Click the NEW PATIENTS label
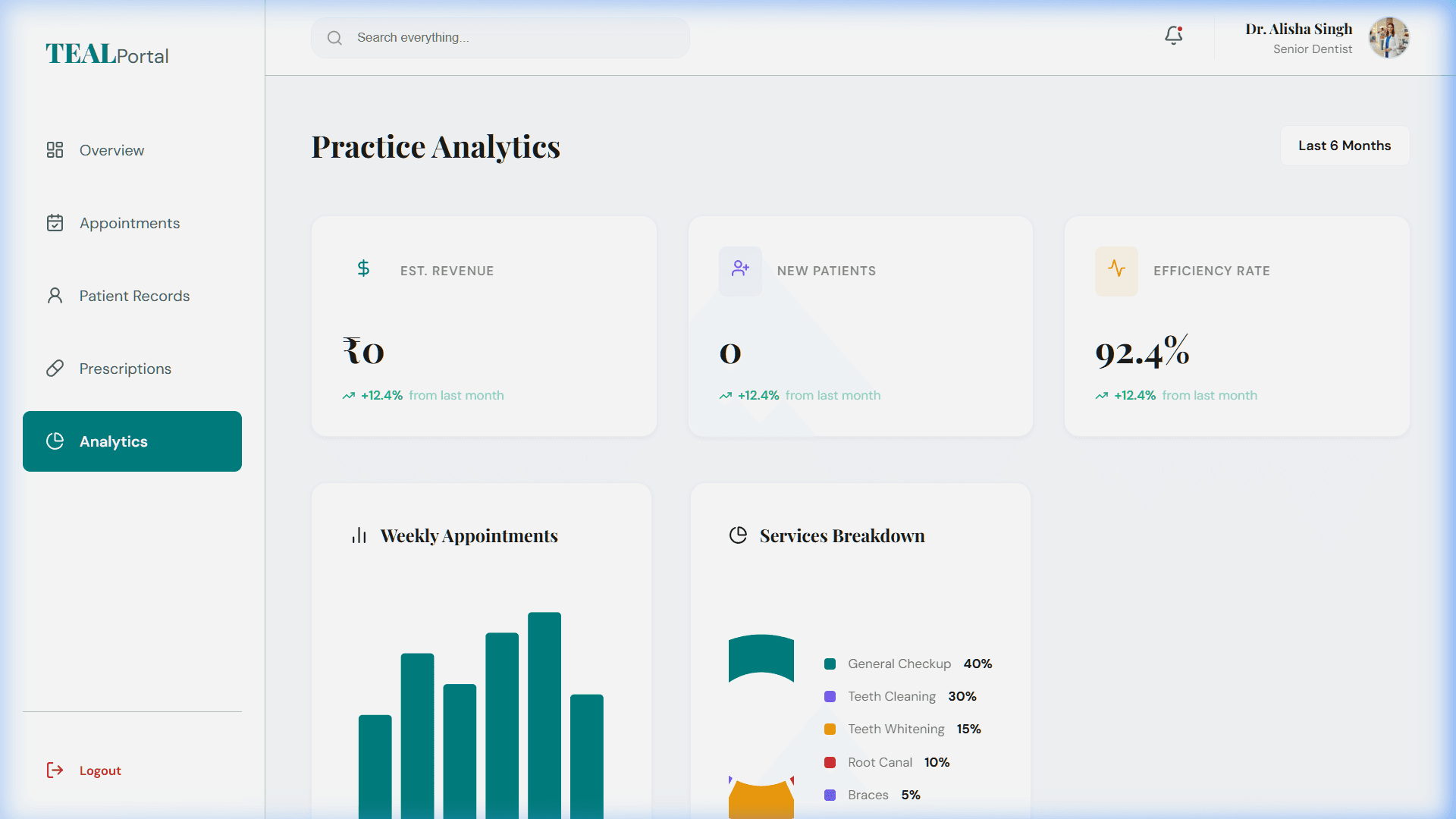 point(827,271)
